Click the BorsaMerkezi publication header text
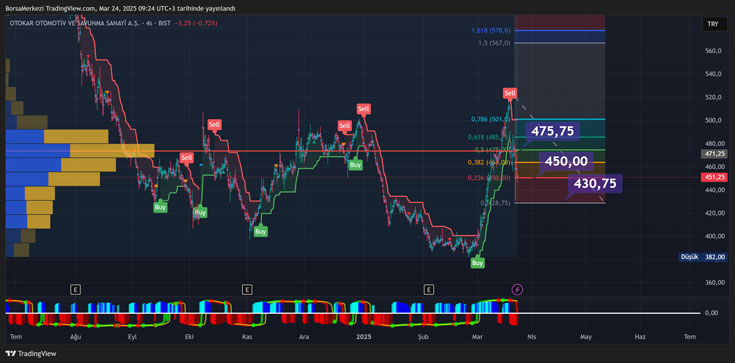The image size is (735, 363). (120, 8)
